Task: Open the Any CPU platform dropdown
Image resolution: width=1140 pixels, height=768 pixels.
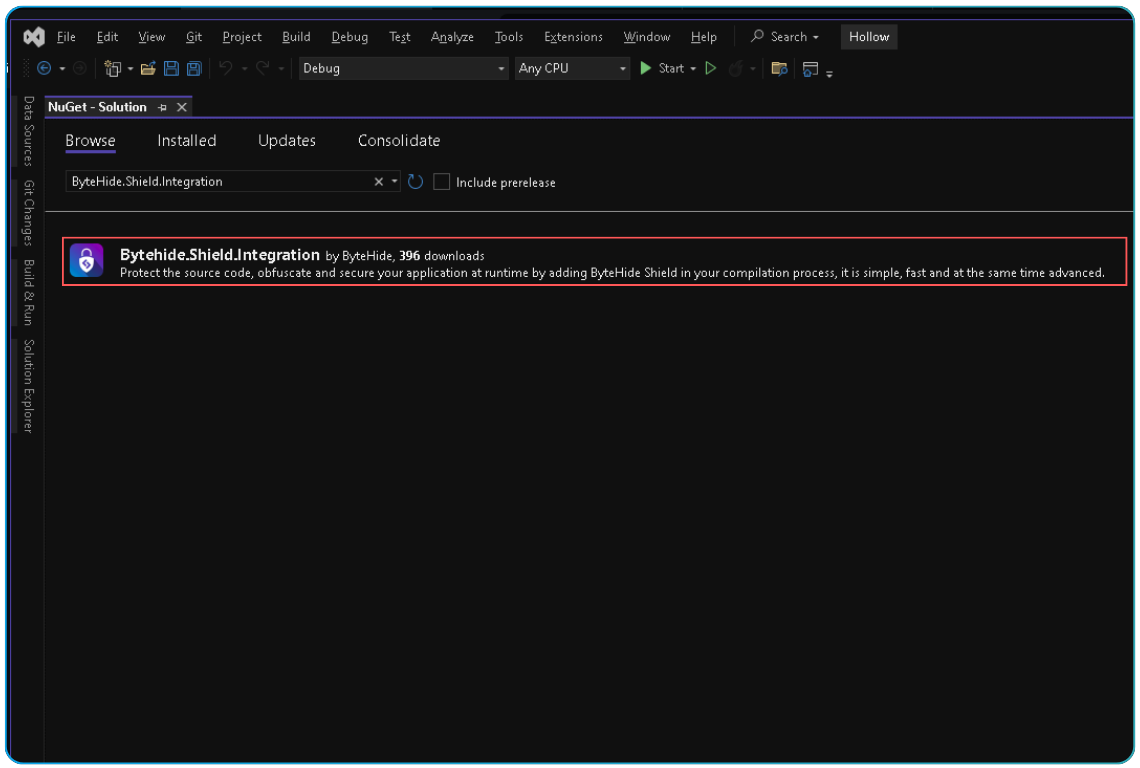Action: (622, 68)
